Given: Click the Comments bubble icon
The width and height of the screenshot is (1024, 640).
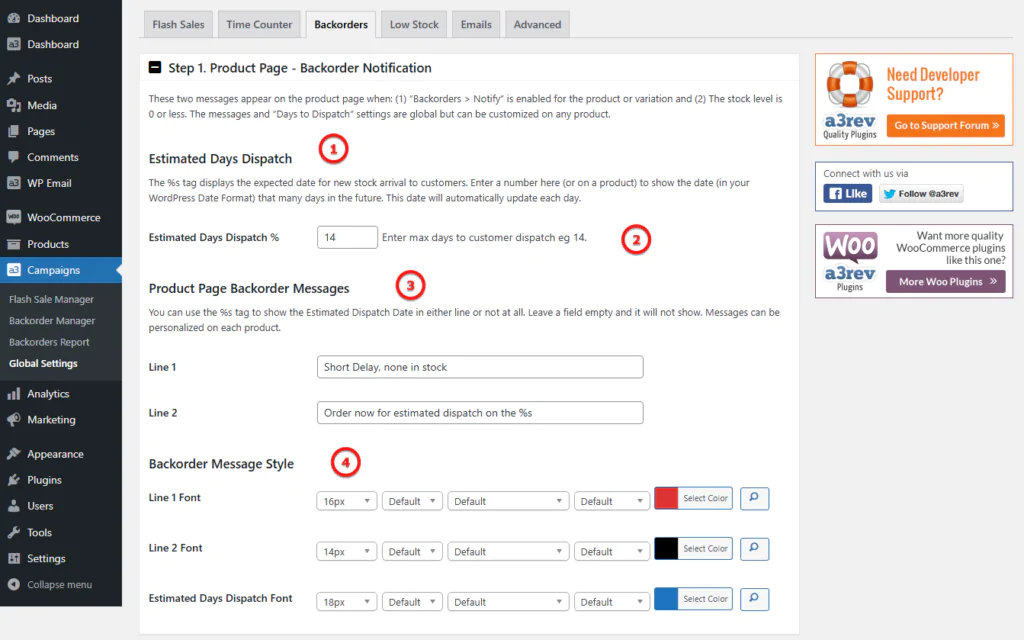Looking at the screenshot, I should 14,157.
